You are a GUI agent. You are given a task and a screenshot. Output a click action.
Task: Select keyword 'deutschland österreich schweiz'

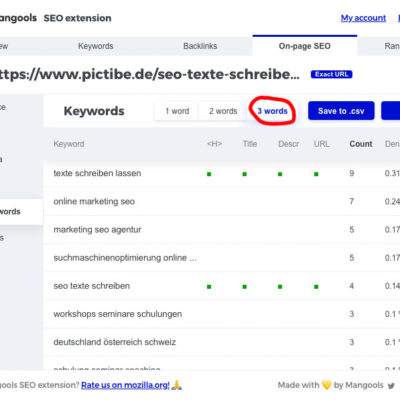click(115, 342)
